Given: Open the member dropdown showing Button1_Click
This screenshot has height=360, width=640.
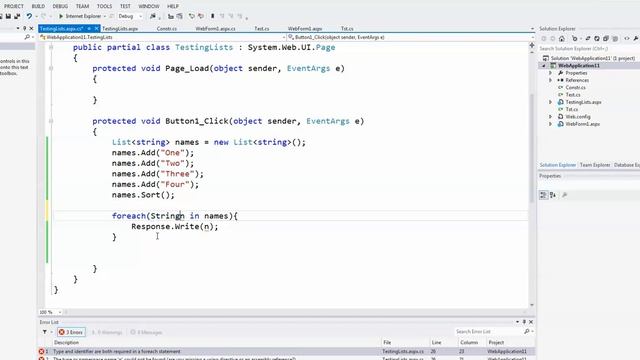Looking at the screenshot, I should click(410, 37).
